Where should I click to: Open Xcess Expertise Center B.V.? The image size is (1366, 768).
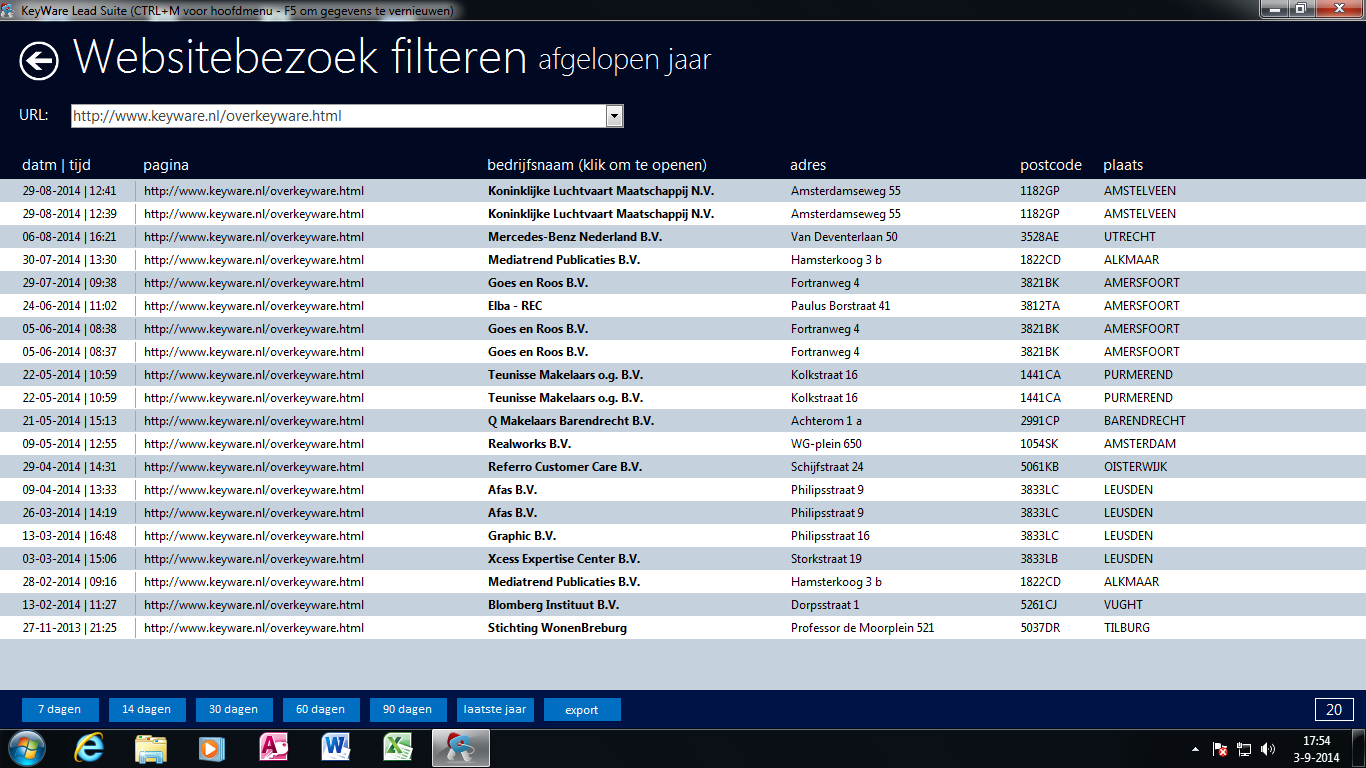(564, 559)
